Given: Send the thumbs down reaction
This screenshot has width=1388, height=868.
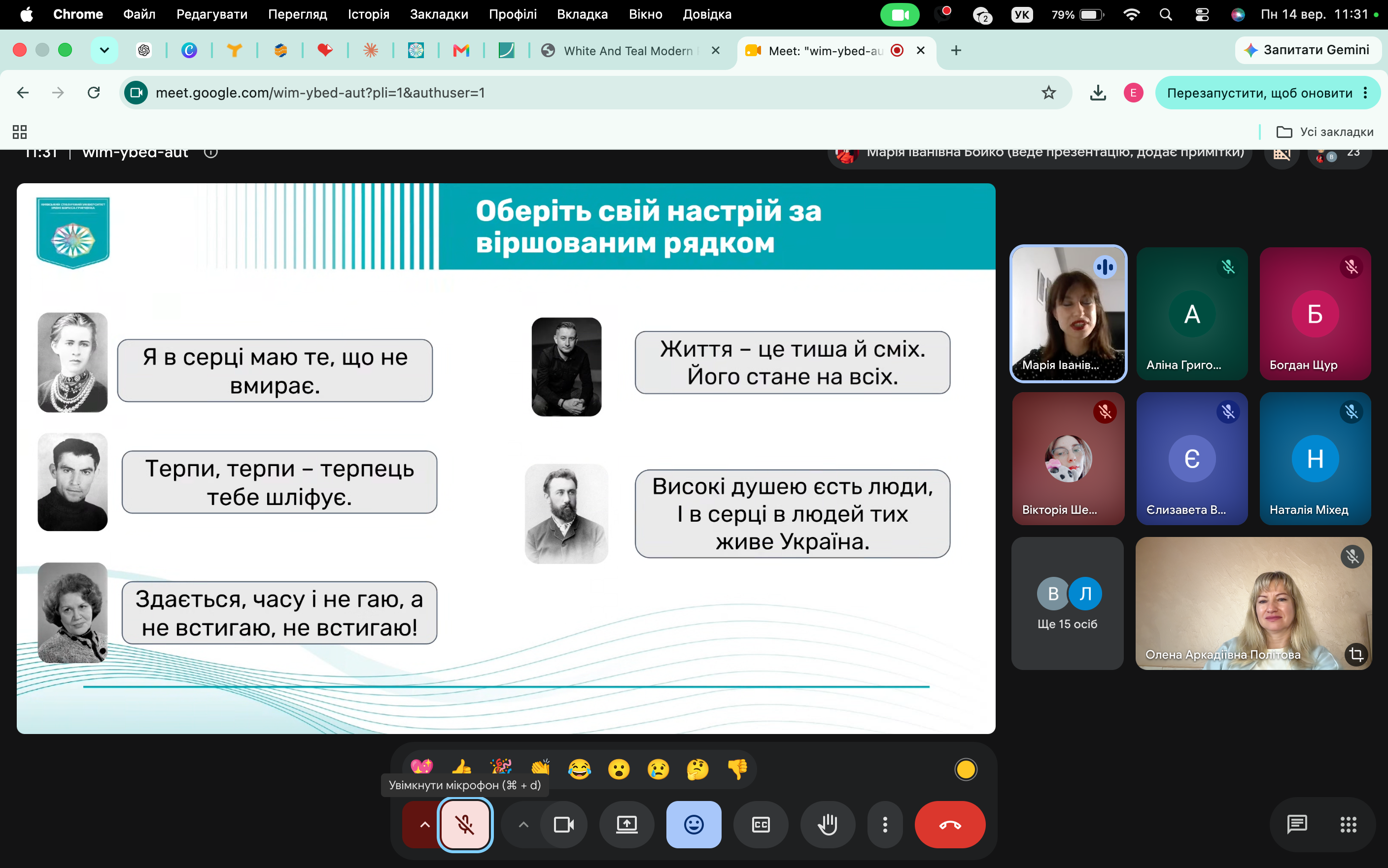Looking at the screenshot, I should [x=737, y=769].
